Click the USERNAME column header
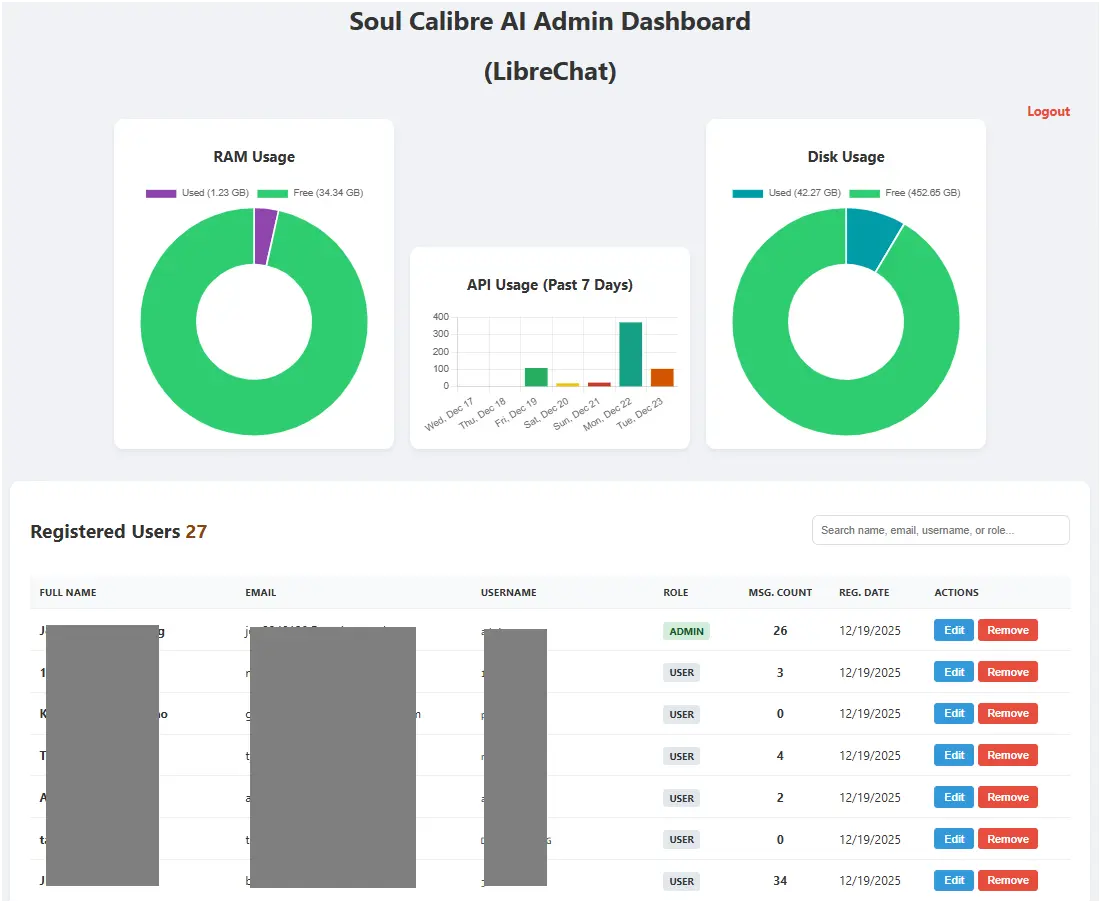This screenshot has height=903, width=1101. click(508, 593)
